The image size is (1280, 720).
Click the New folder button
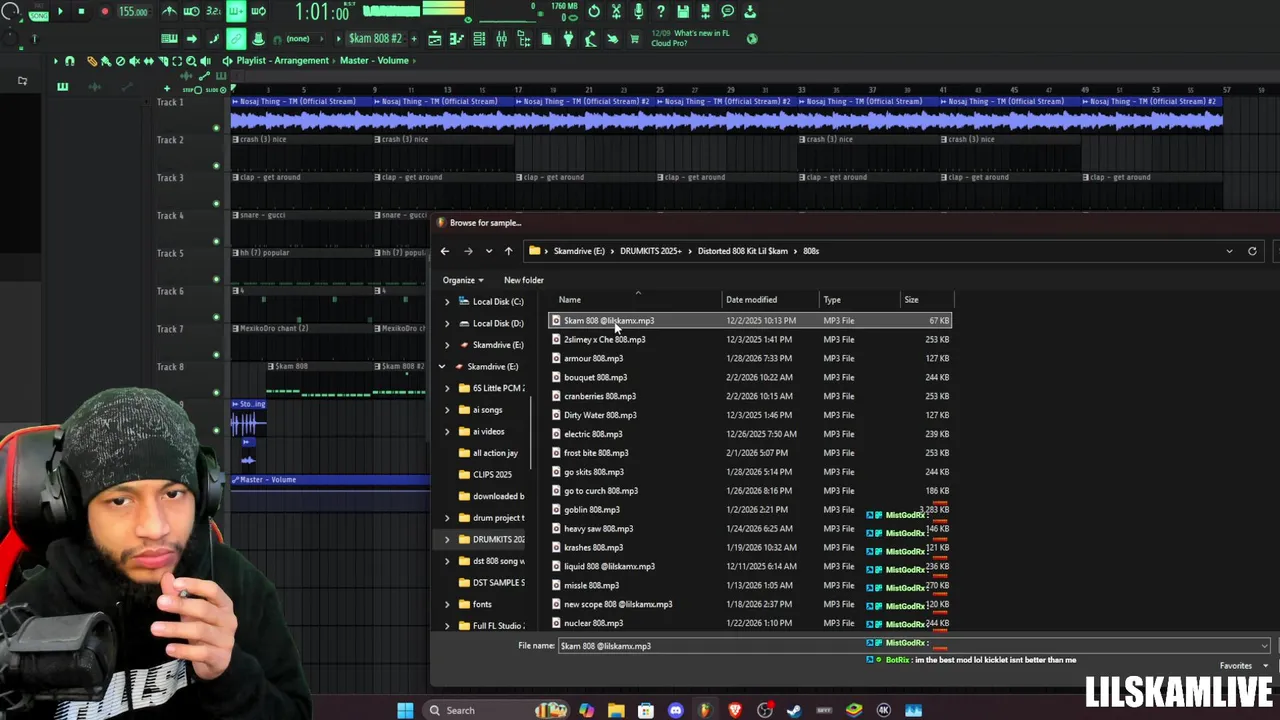click(x=524, y=280)
